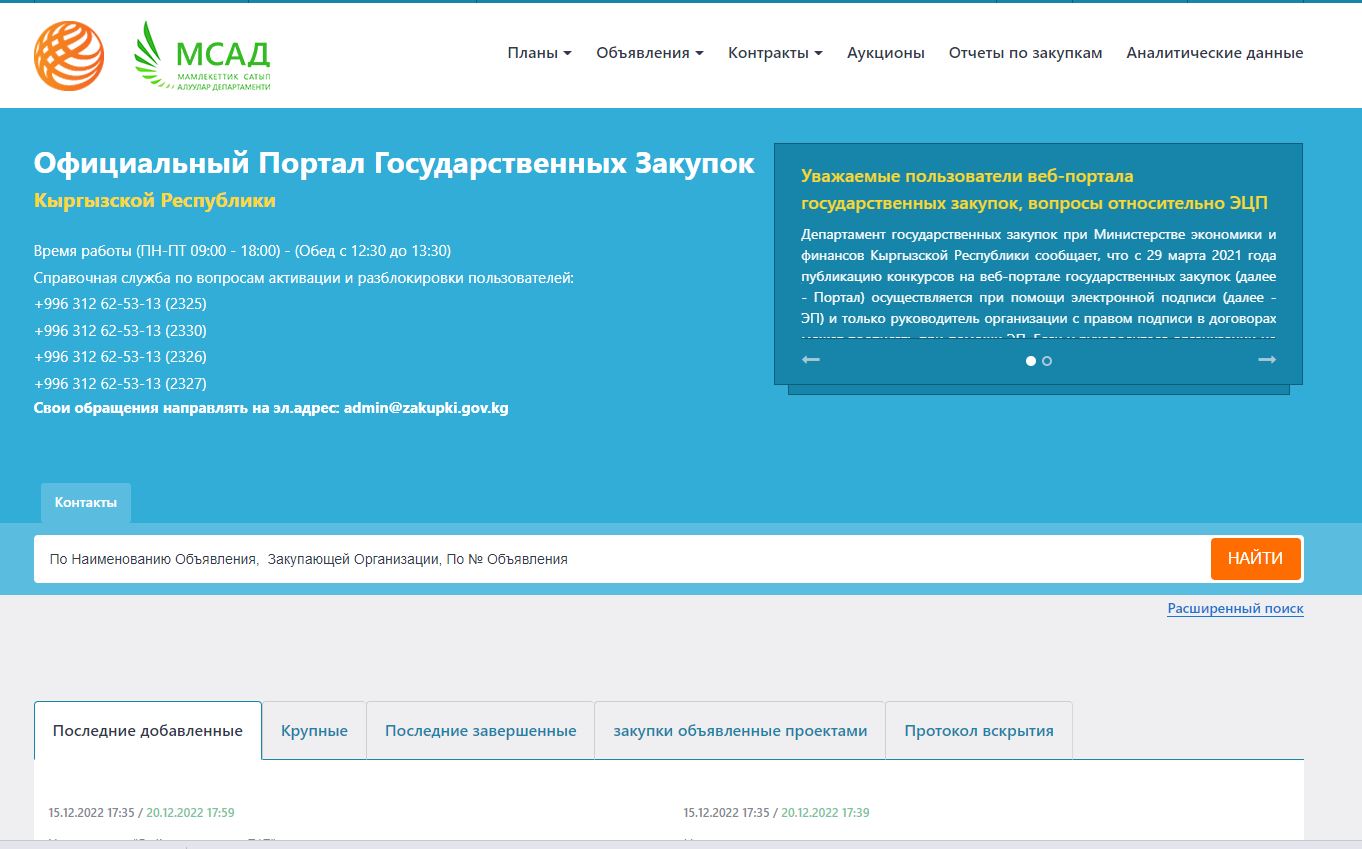Show the Протокол вскрытия tab
Screen dimensions: 1362x849
coord(979,731)
